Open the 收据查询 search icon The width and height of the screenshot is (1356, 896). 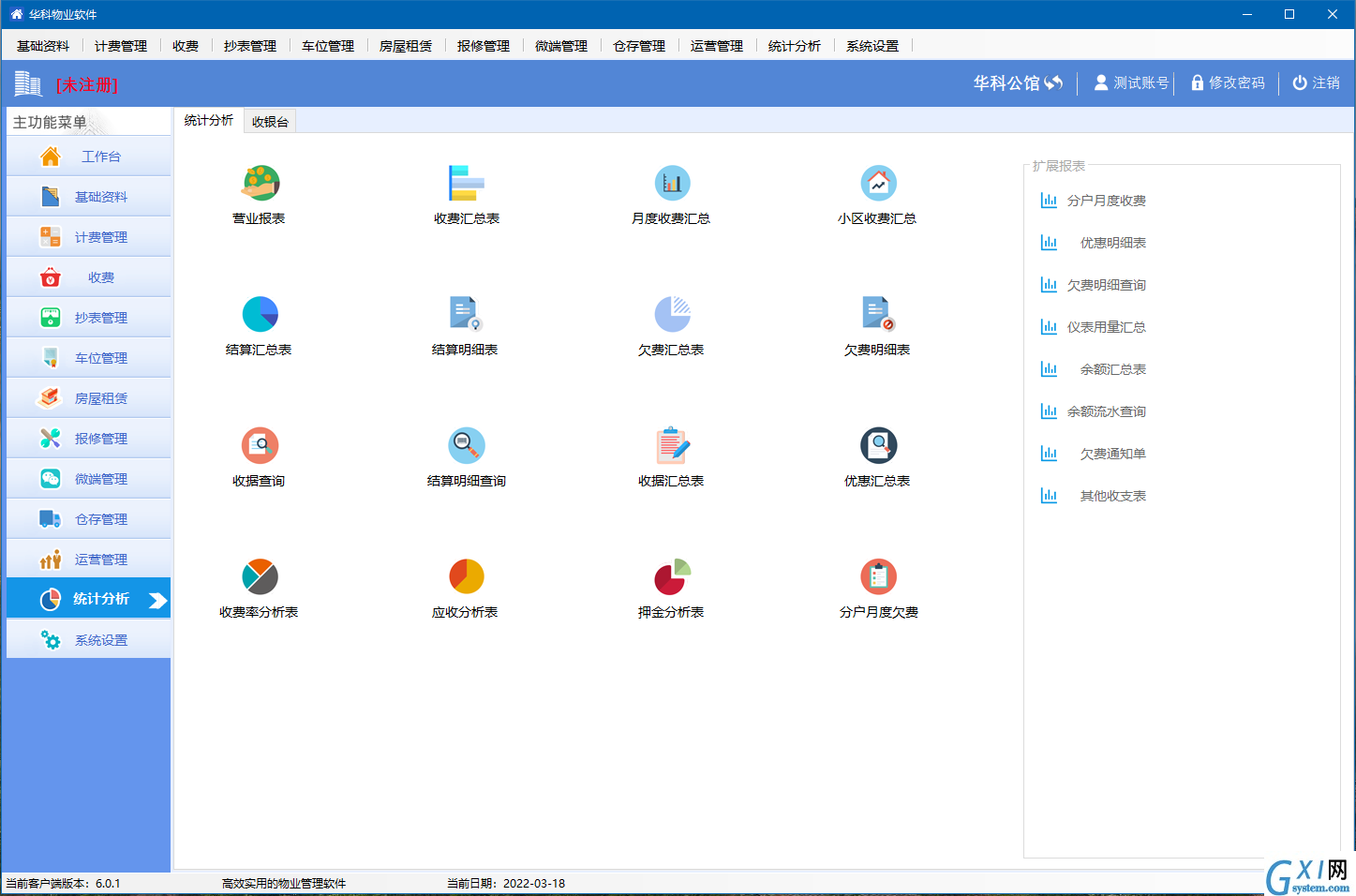260,445
